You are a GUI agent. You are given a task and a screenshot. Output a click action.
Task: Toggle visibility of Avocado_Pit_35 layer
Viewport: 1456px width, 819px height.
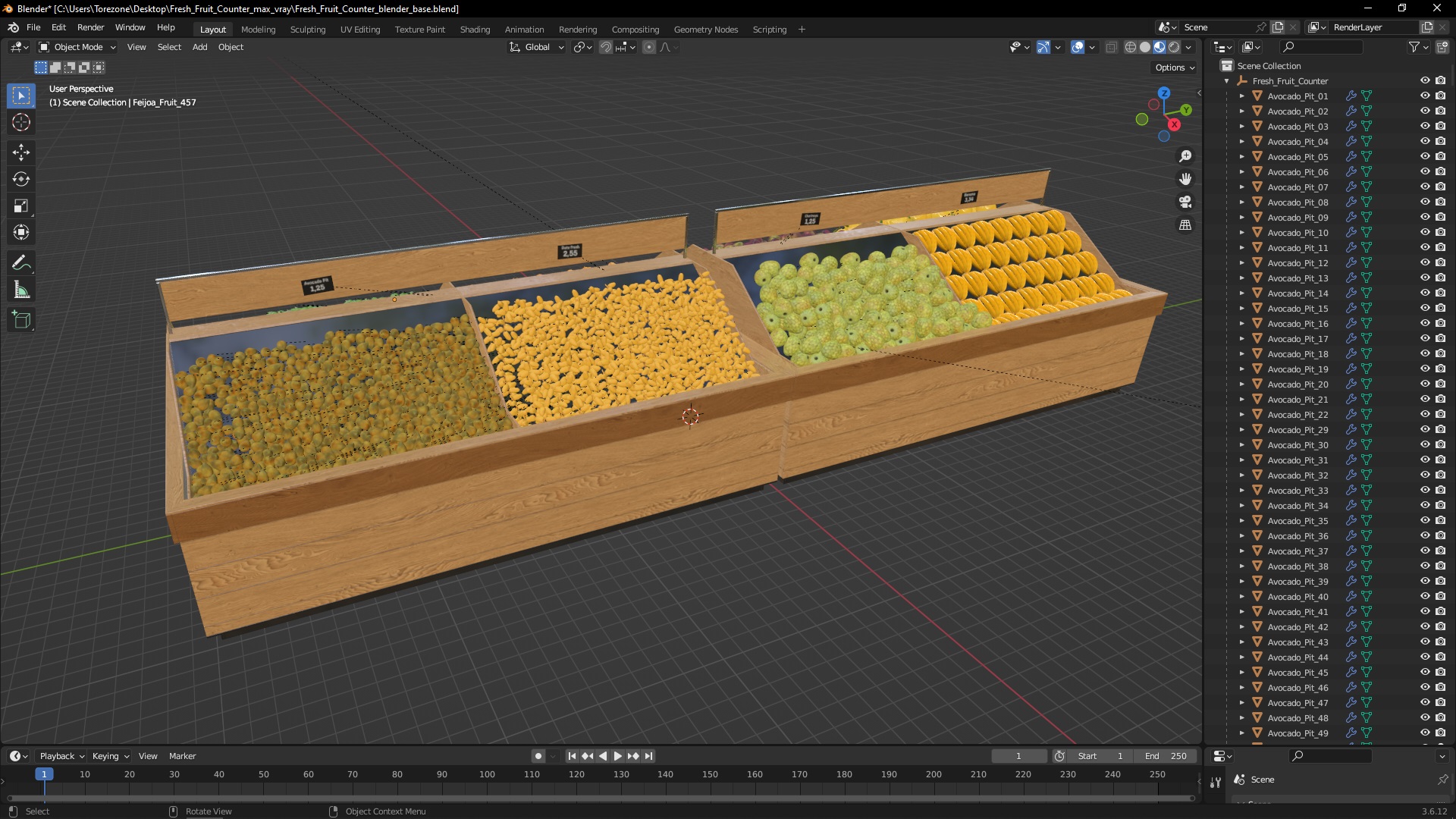point(1424,521)
